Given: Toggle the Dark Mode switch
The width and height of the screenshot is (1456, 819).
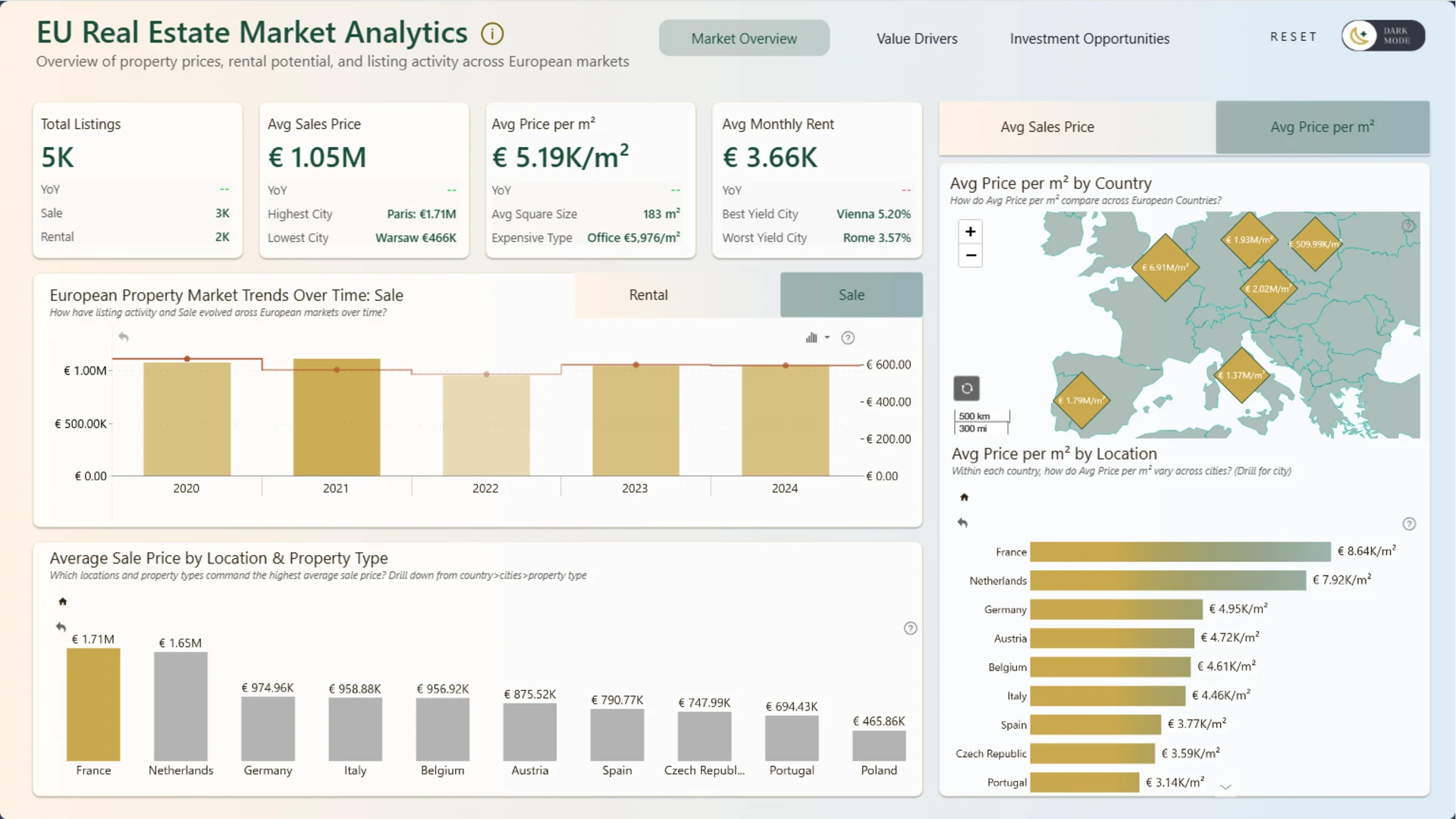Looking at the screenshot, I should (1382, 36).
